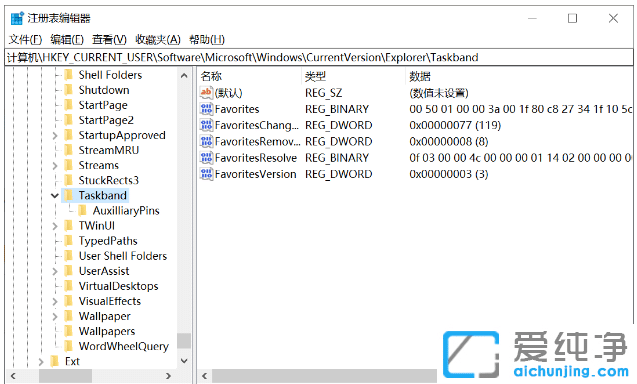Click the tree pane scroll right arrow

point(168,376)
